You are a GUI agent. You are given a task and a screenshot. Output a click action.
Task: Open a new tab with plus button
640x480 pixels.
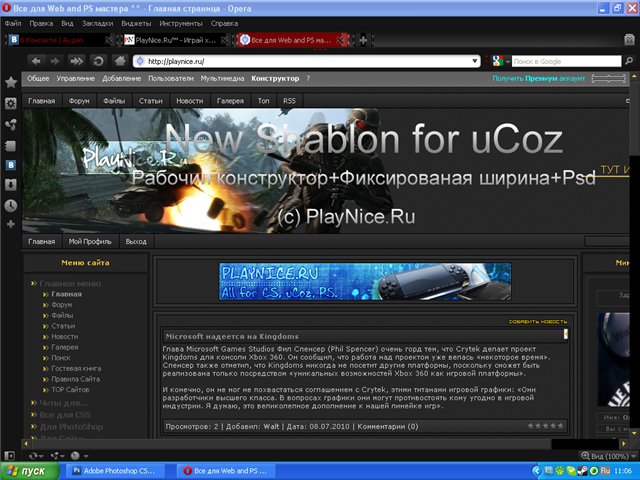tap(363, 40)
